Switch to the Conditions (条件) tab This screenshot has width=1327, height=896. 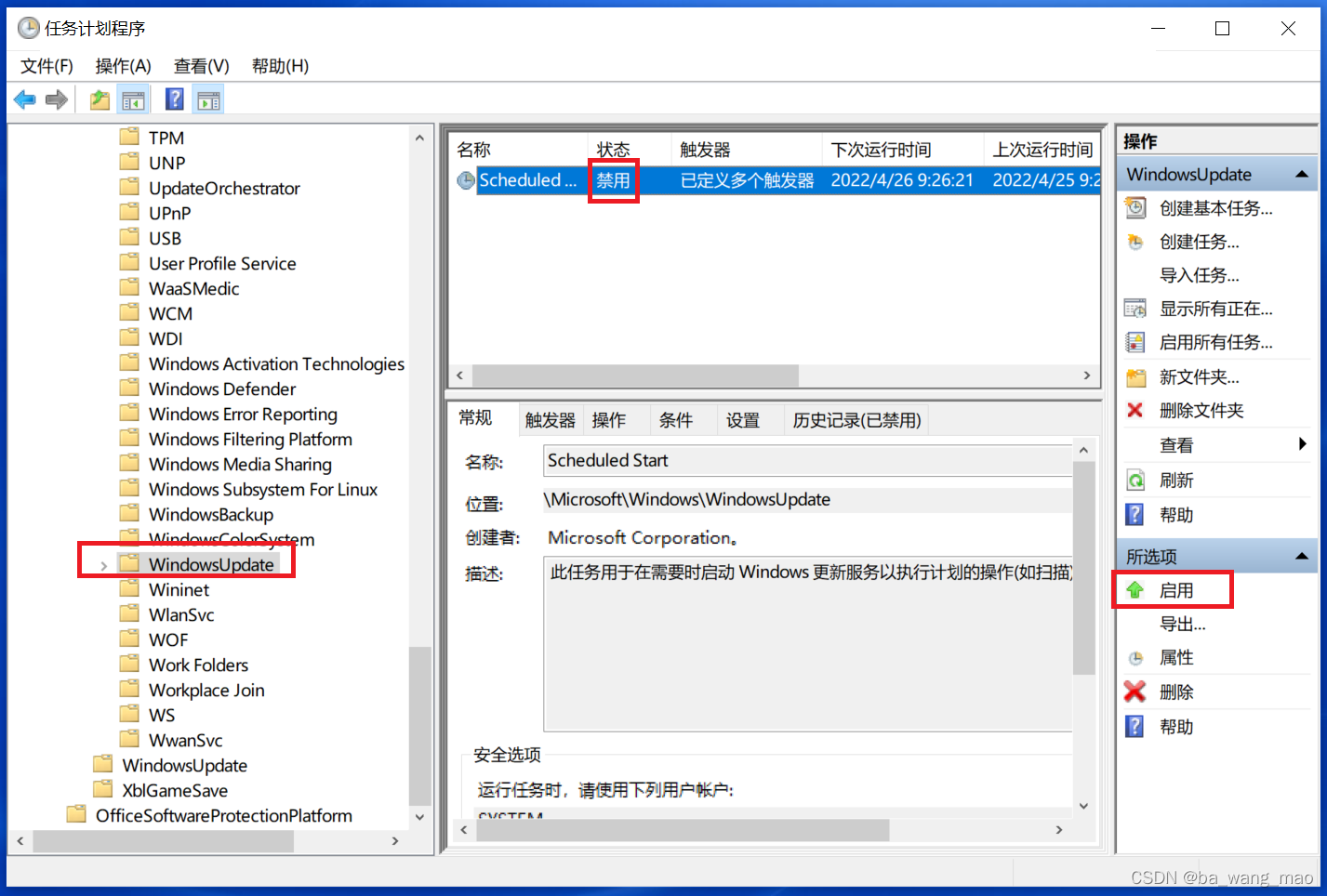click(676, 420)
